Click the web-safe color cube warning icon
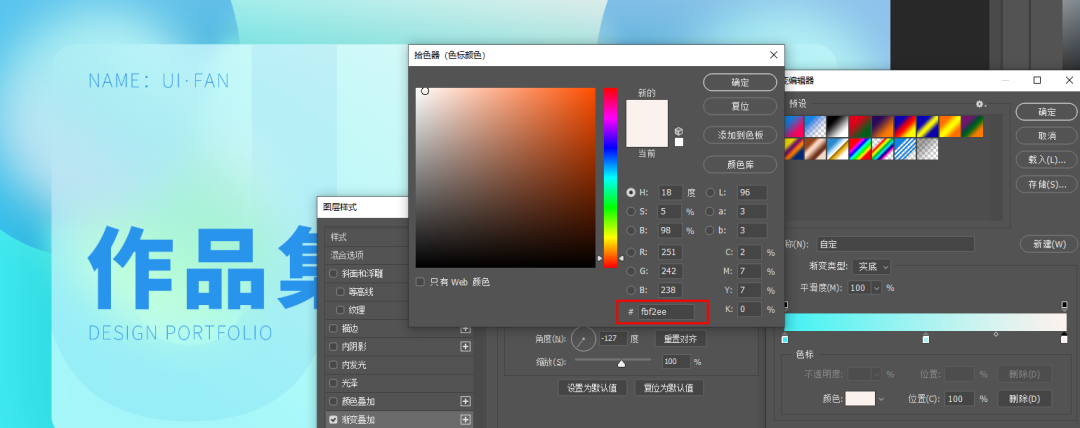This screenshot has width=1080, height=428. 678,131
